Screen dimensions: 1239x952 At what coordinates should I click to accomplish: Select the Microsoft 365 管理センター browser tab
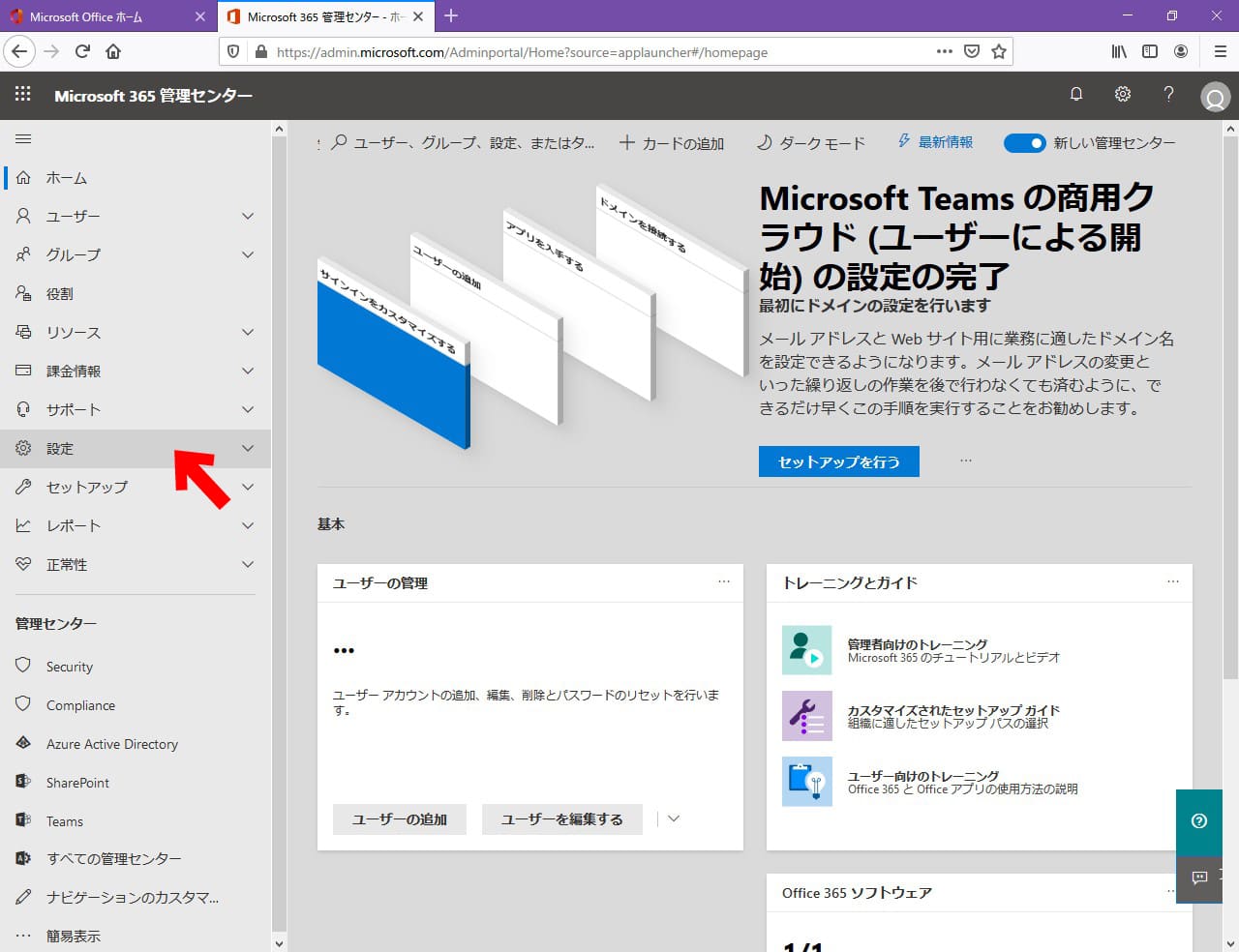tap(326, 16)
